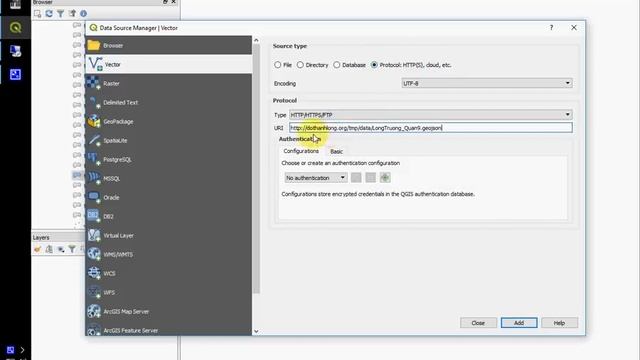This screenshot has width=640, height=360.
Task: Choose GeoPackage in the source list
Action: point(169,121)
